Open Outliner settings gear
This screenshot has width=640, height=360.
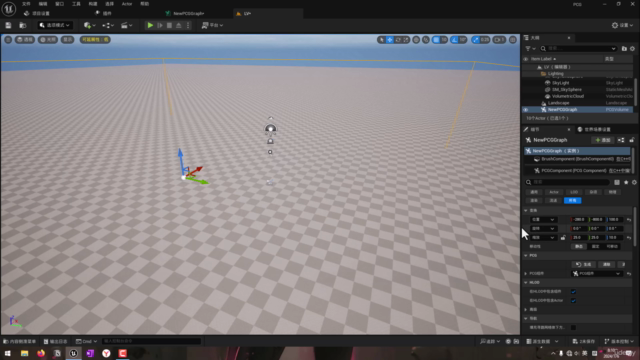[632, 49]
